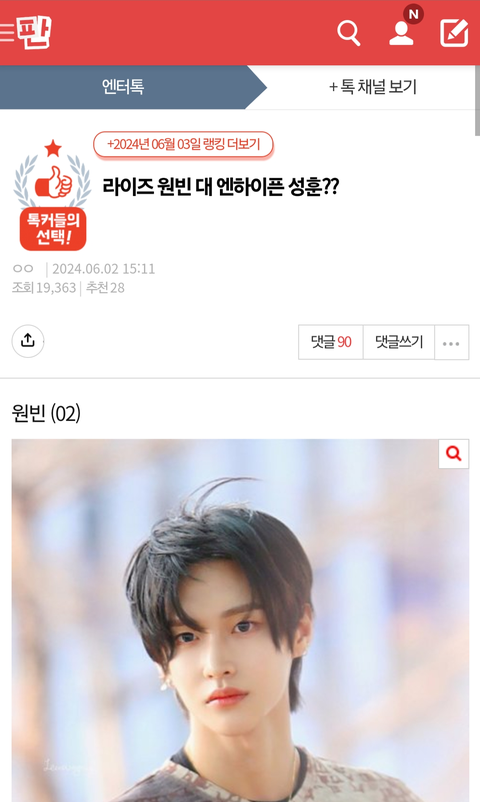Click the N notification badge

pos(413,14)
